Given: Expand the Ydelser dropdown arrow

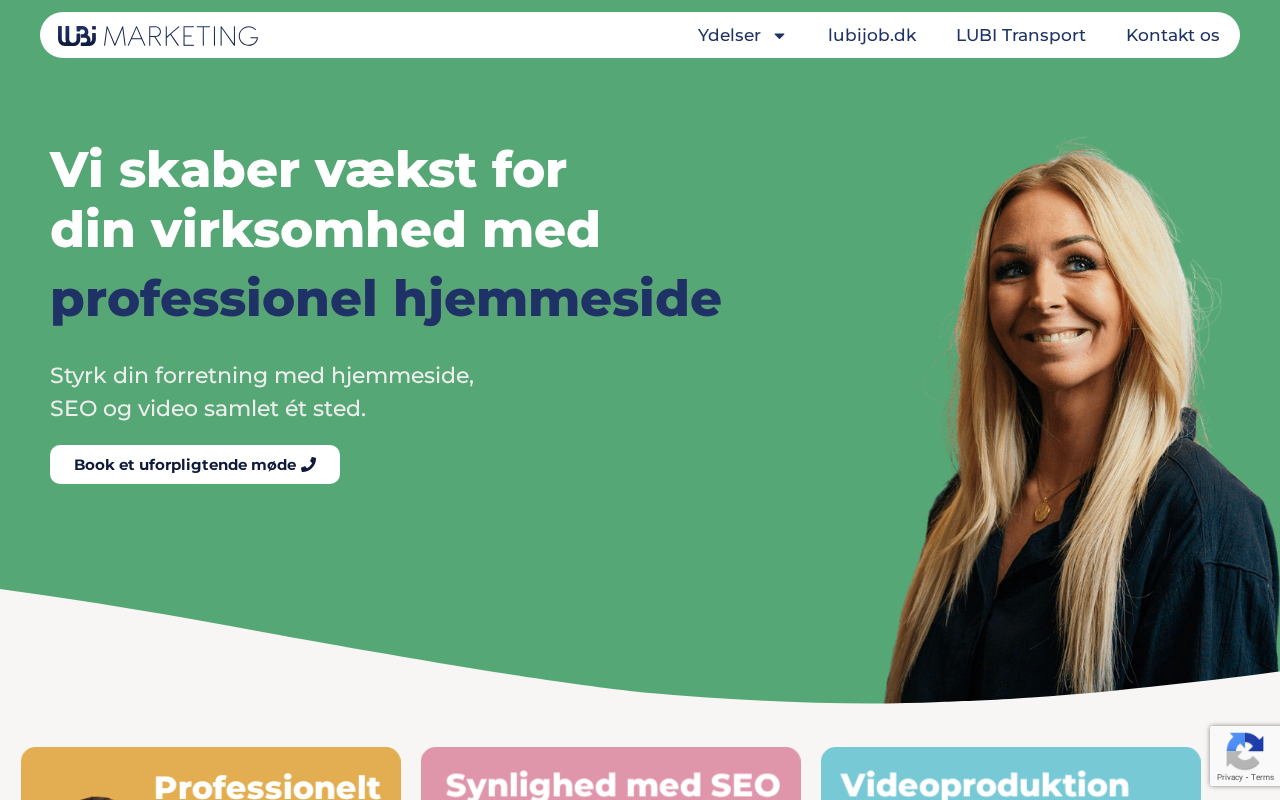Looking at the screenshot, I should pyautogui.click(x=779, y=36).
